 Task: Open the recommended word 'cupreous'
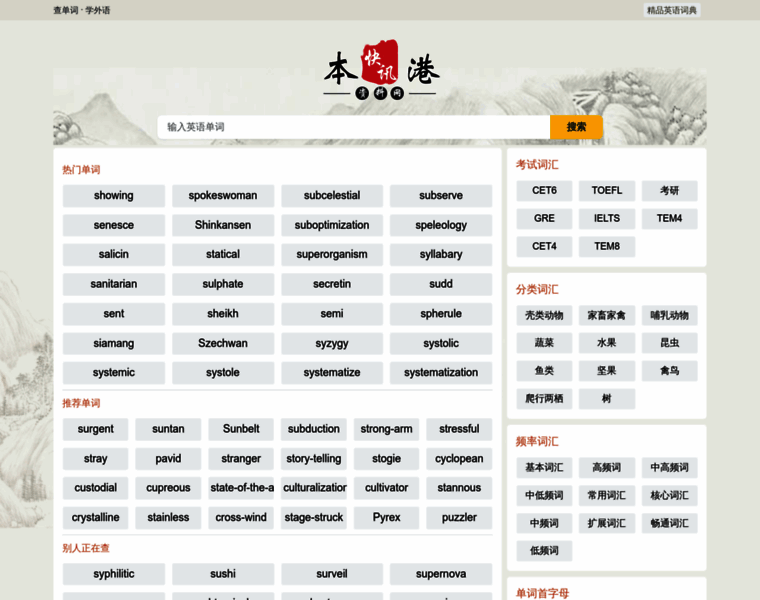[x=168, y=488]
